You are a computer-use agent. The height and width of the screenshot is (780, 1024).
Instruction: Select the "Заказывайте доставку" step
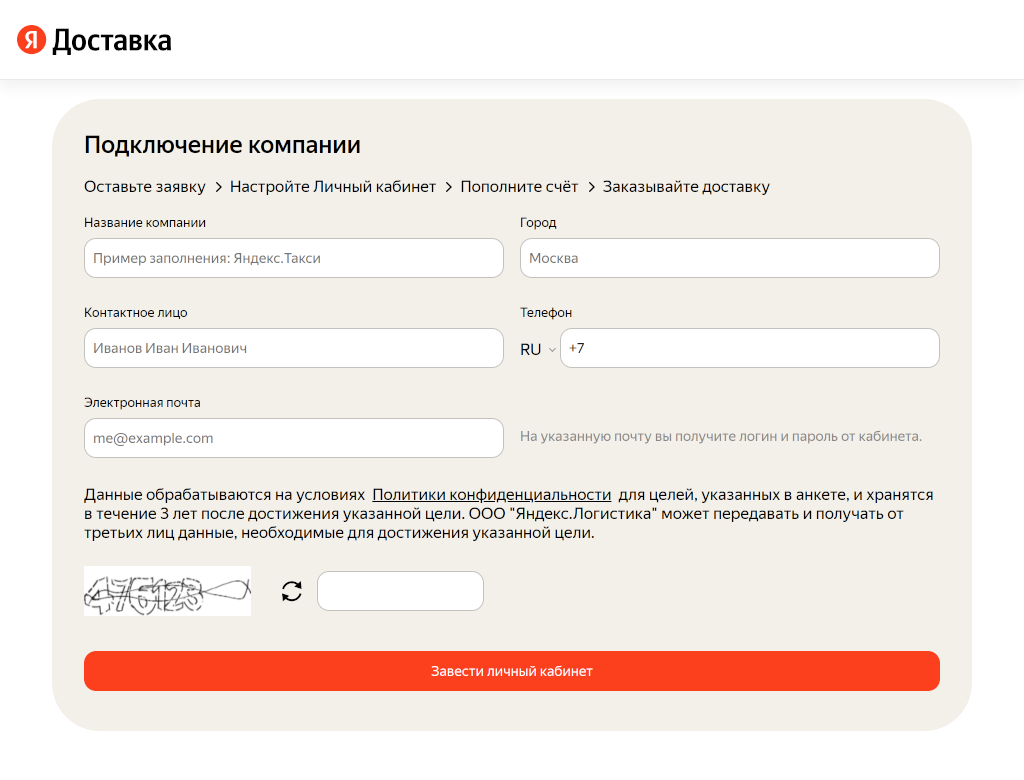click(x=686, y=187)
